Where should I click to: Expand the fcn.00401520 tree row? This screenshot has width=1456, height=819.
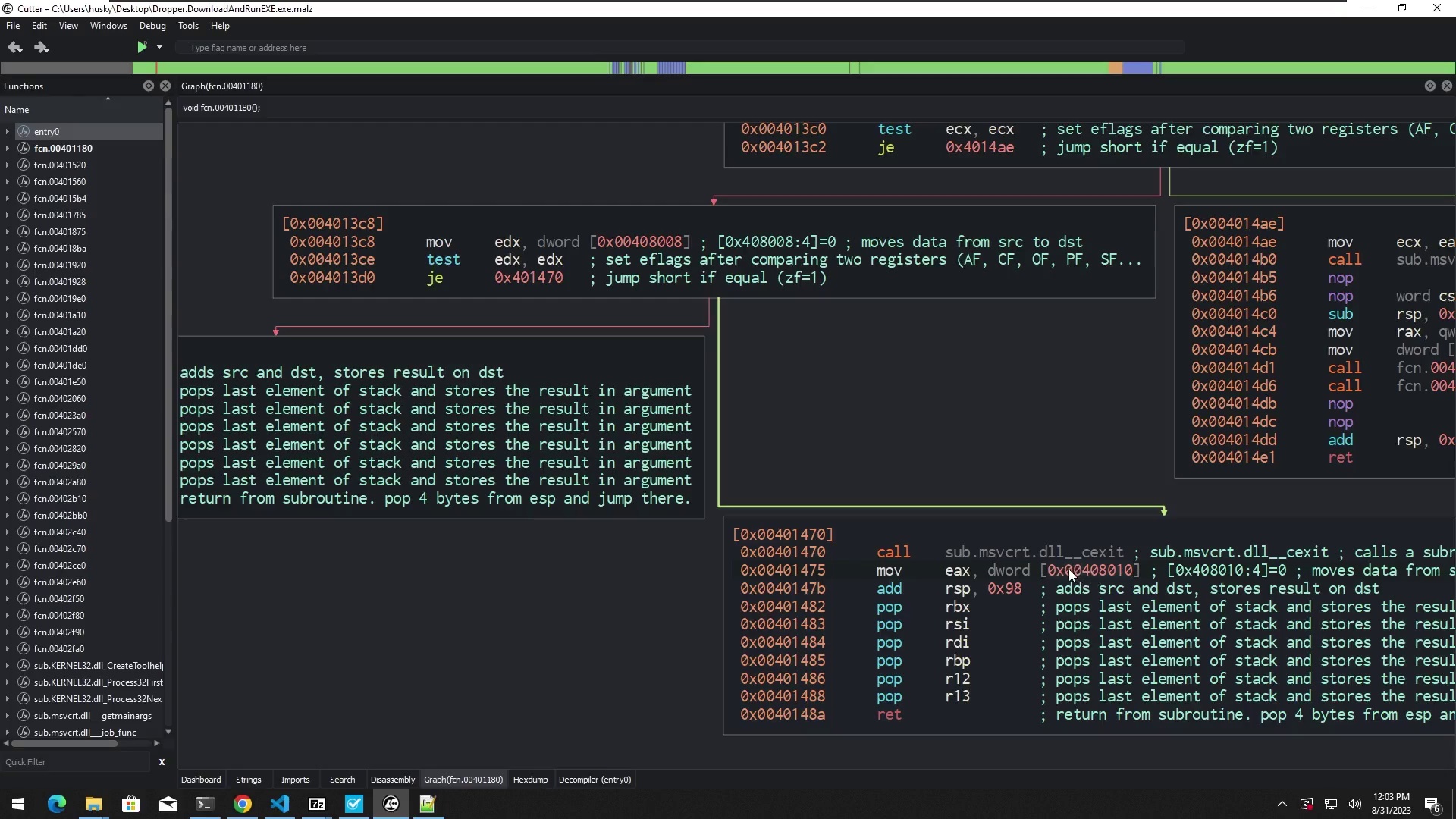8,165
